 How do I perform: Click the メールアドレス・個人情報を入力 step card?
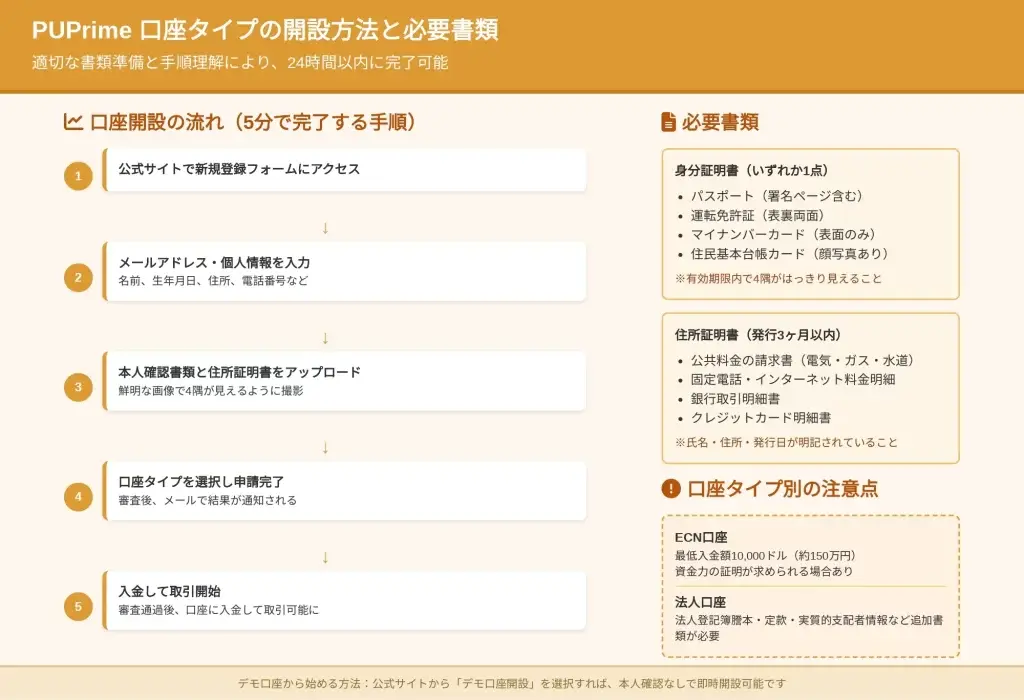pos(344,271)
